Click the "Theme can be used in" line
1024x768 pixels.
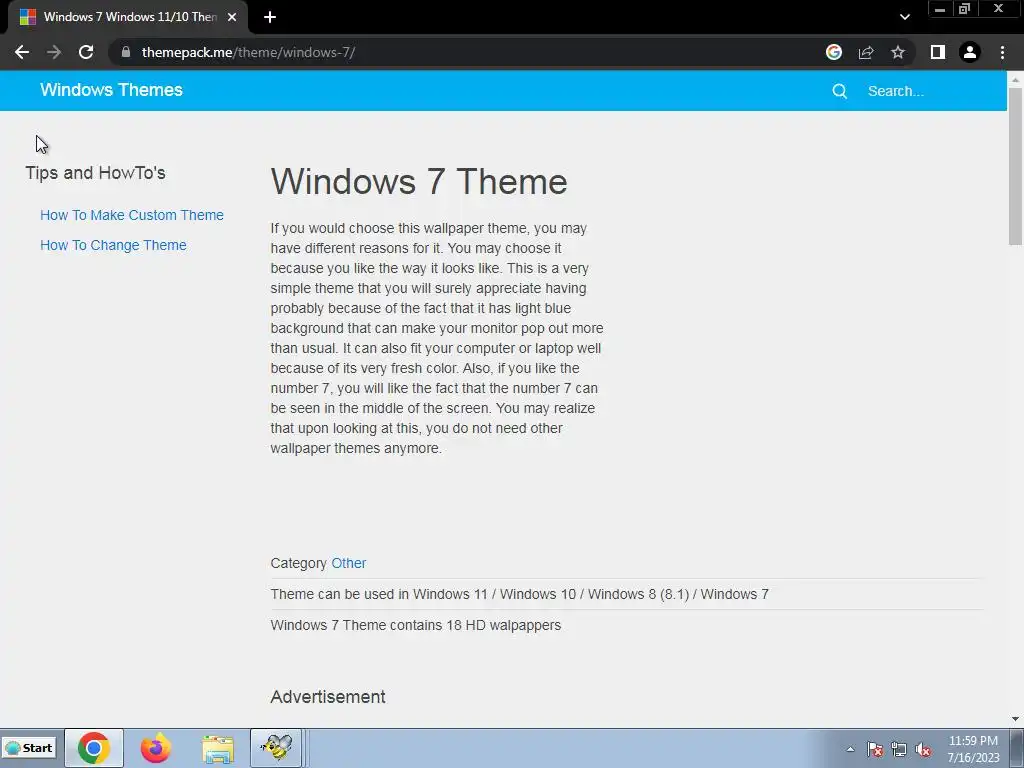[x=519, y=594]
